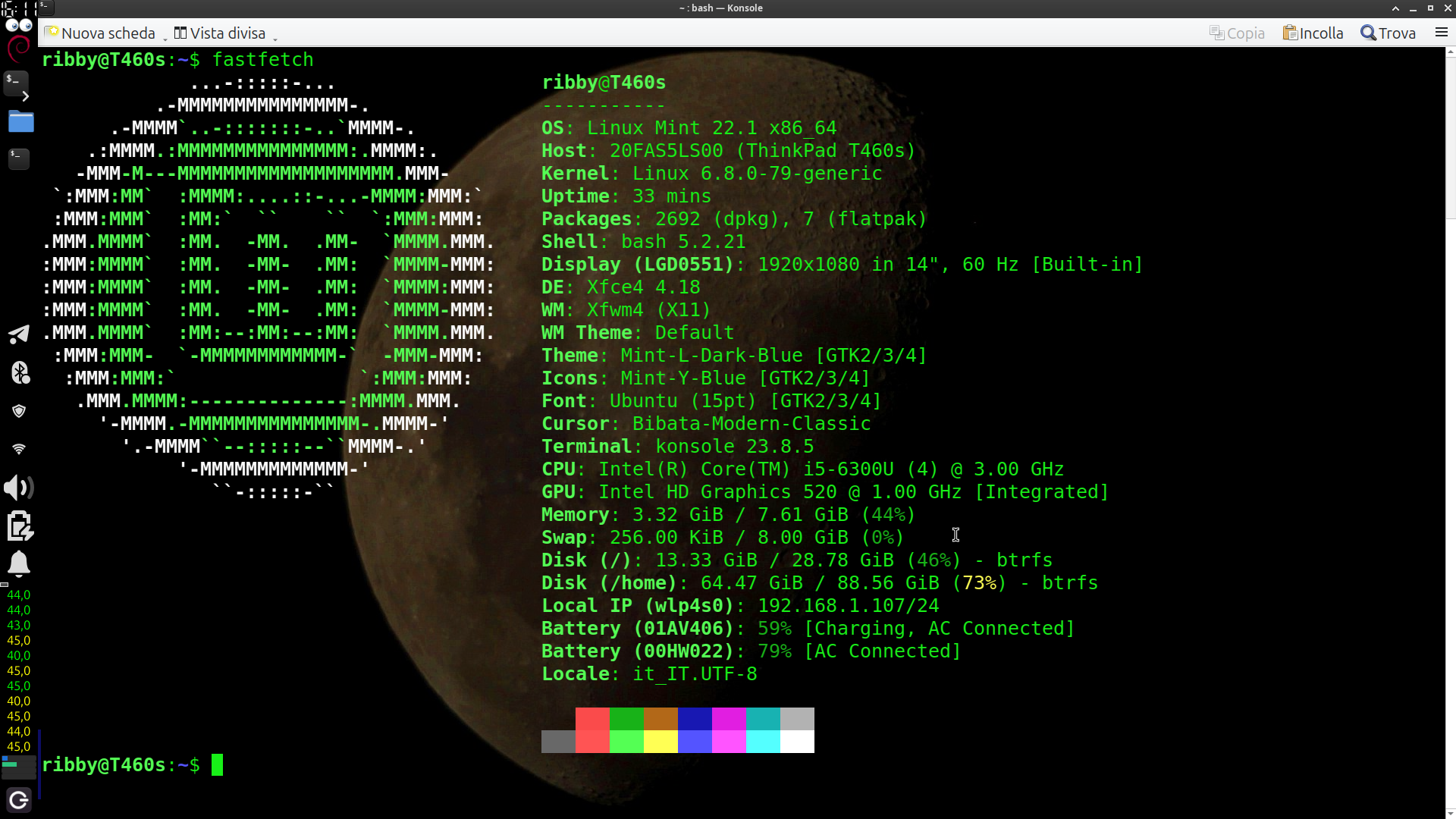The width and height of the screenshot is (1456, 819).
Task: Click the 'Font: Ubuntu (15pt)' line
Action: [711, 400]
